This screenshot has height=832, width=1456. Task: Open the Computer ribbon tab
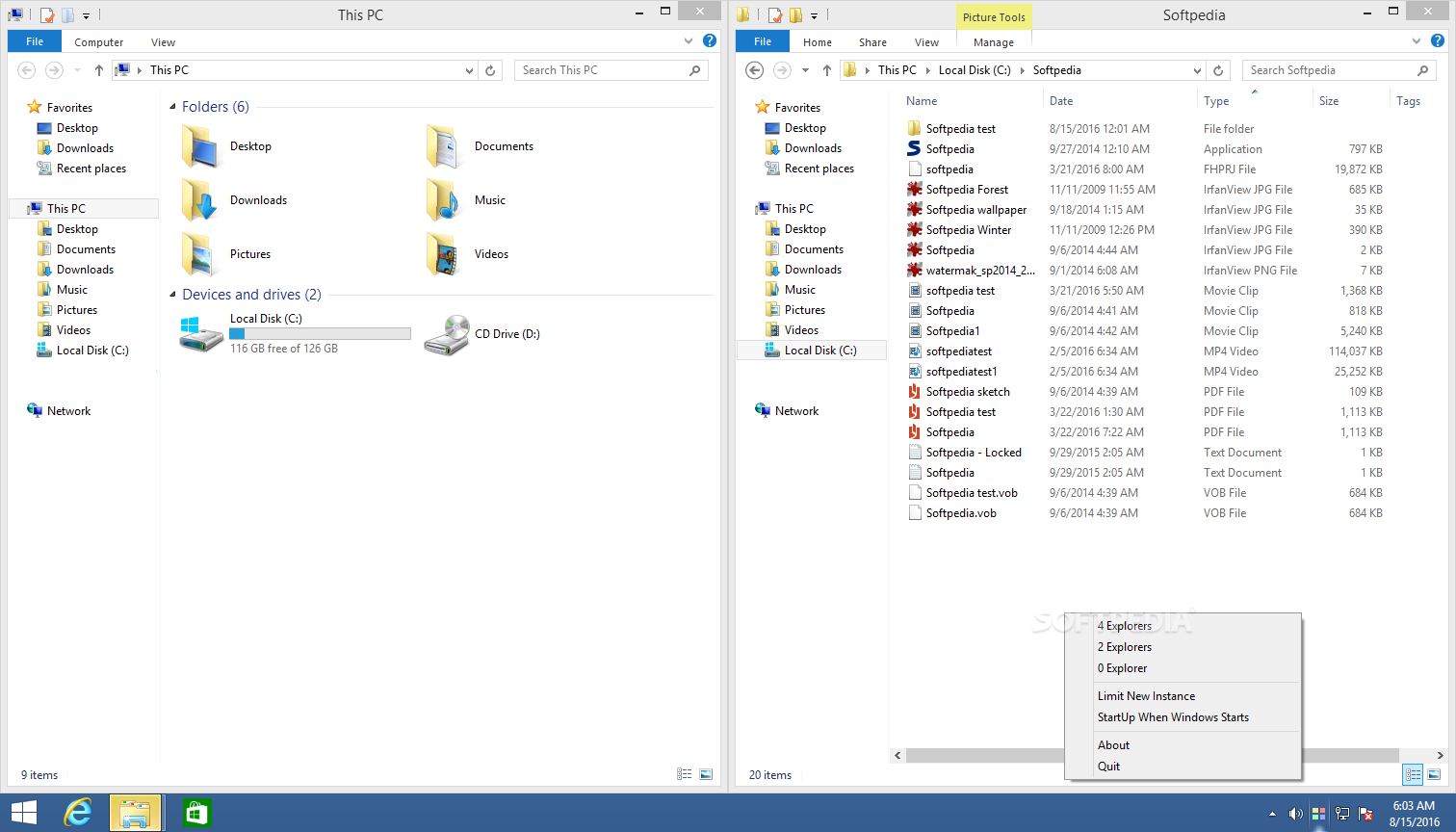pos(99,42)
